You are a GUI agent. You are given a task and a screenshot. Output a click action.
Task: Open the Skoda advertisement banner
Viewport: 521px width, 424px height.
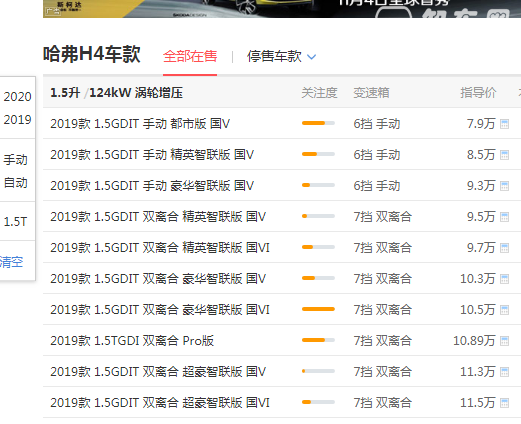[x=282, y=9]
